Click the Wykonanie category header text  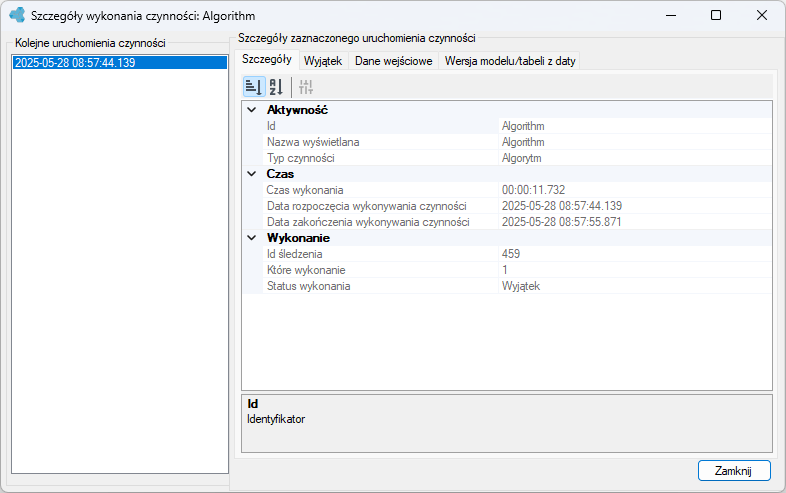coord(298,238)
